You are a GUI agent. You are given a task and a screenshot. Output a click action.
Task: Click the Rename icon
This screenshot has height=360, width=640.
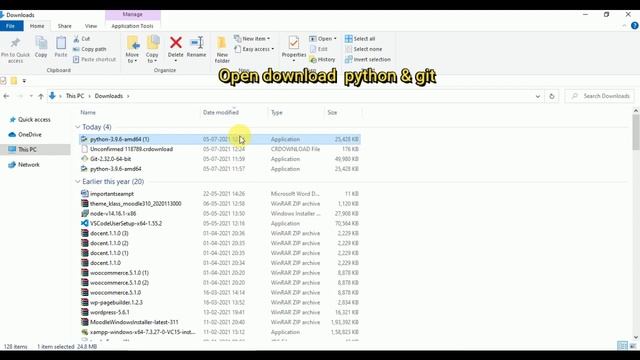click(197, 42)
